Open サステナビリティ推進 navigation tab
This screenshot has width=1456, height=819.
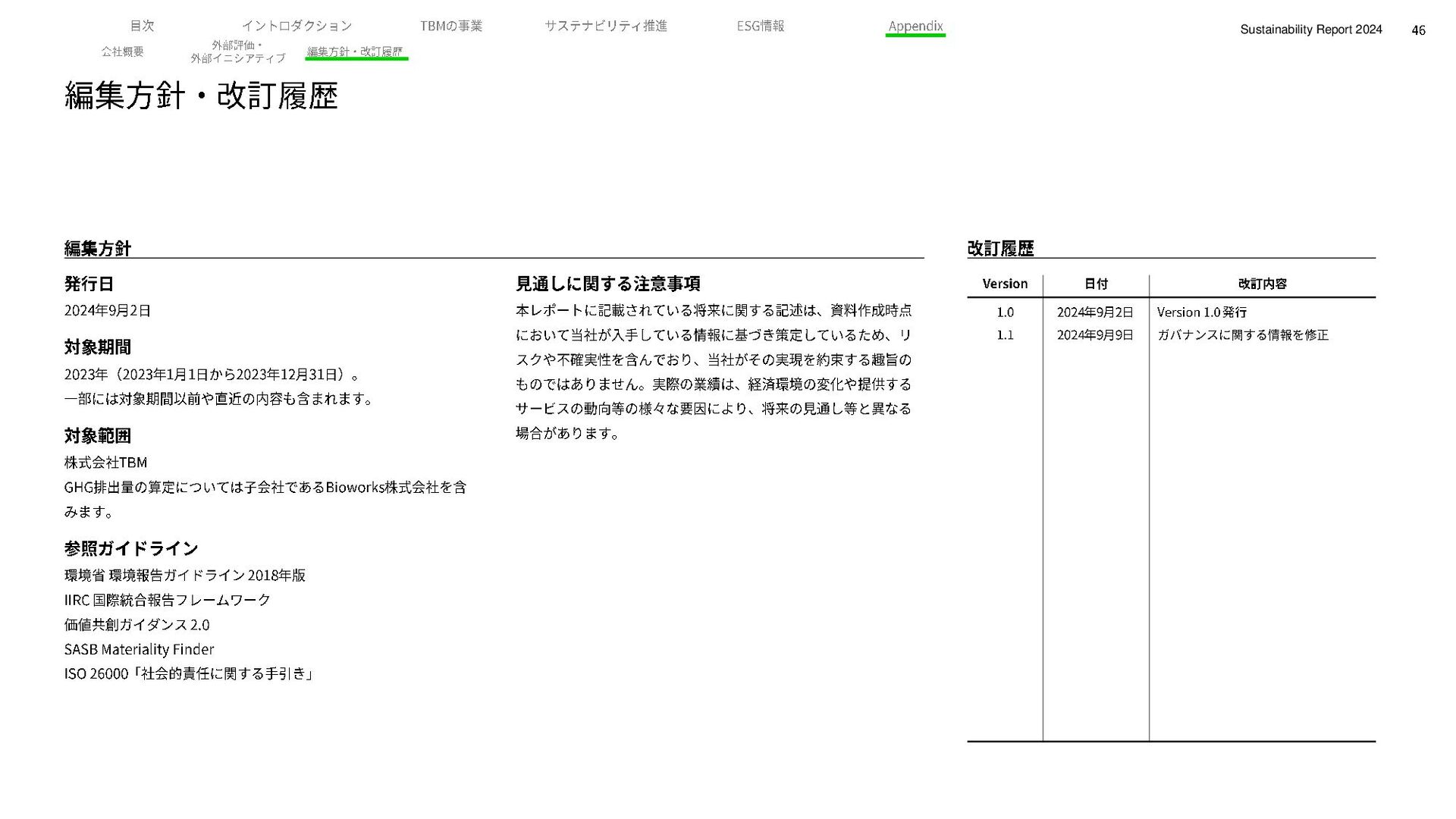[x=605, y=26]
